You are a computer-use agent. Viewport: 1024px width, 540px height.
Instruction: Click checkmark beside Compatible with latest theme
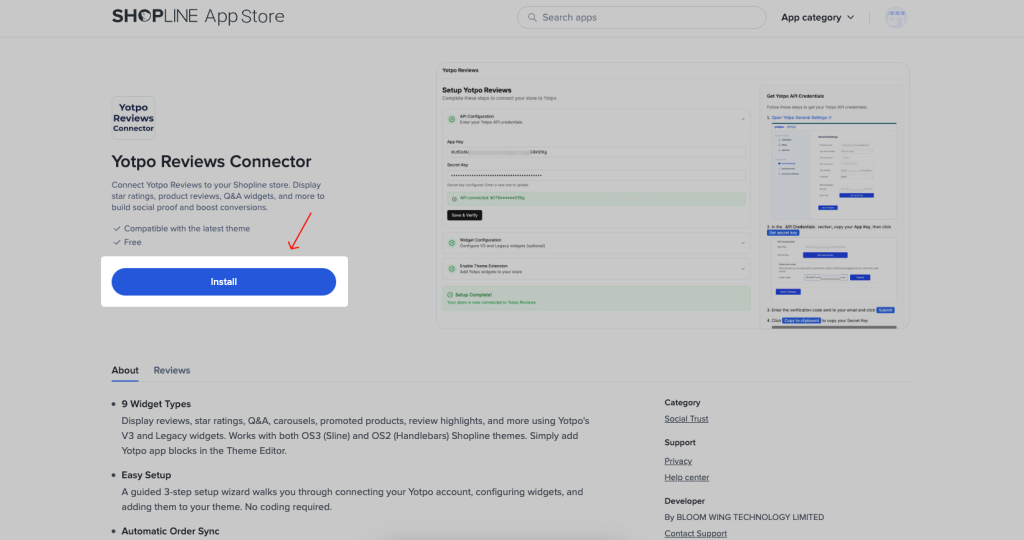point(117,229)
